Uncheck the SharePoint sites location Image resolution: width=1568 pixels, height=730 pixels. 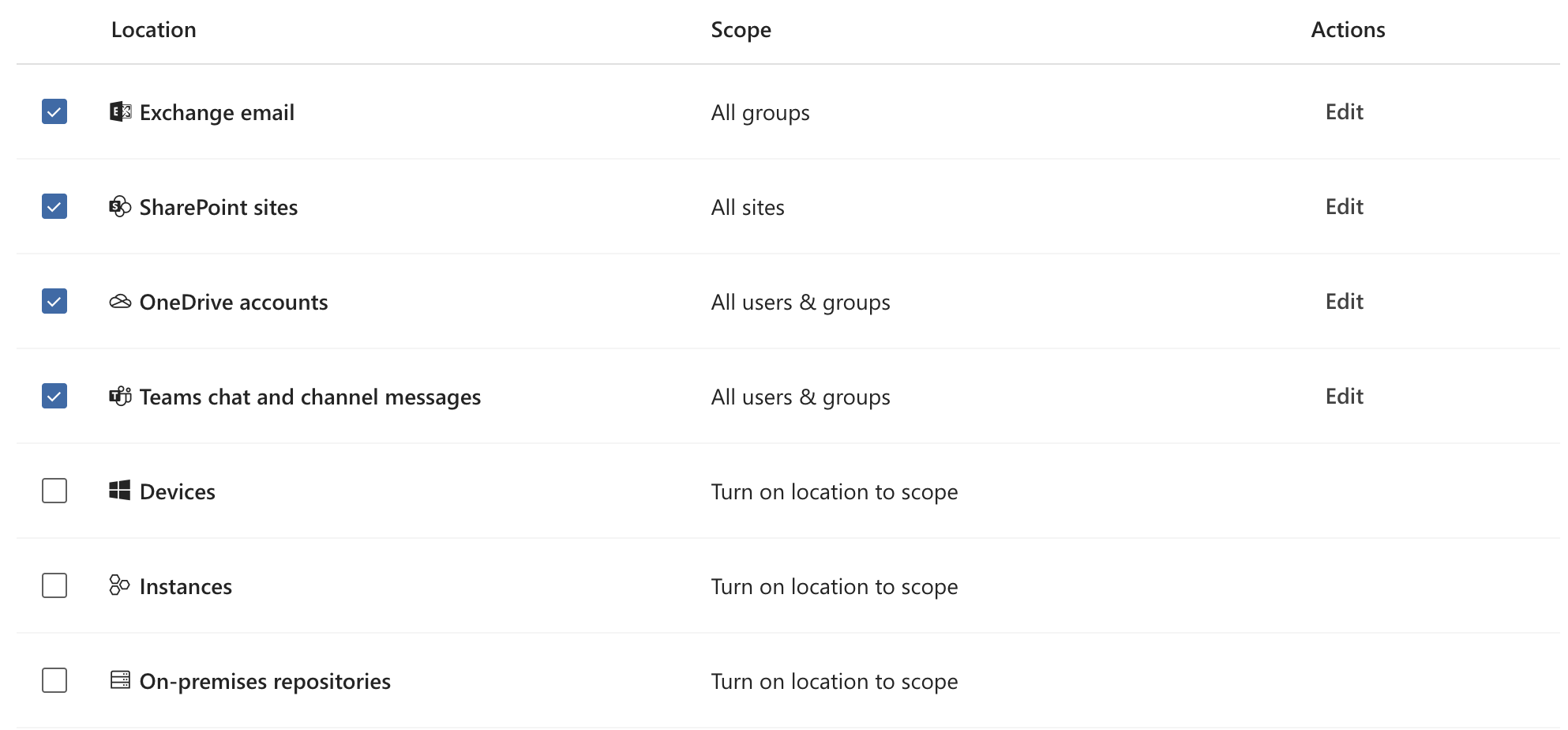tap(54, 207)
